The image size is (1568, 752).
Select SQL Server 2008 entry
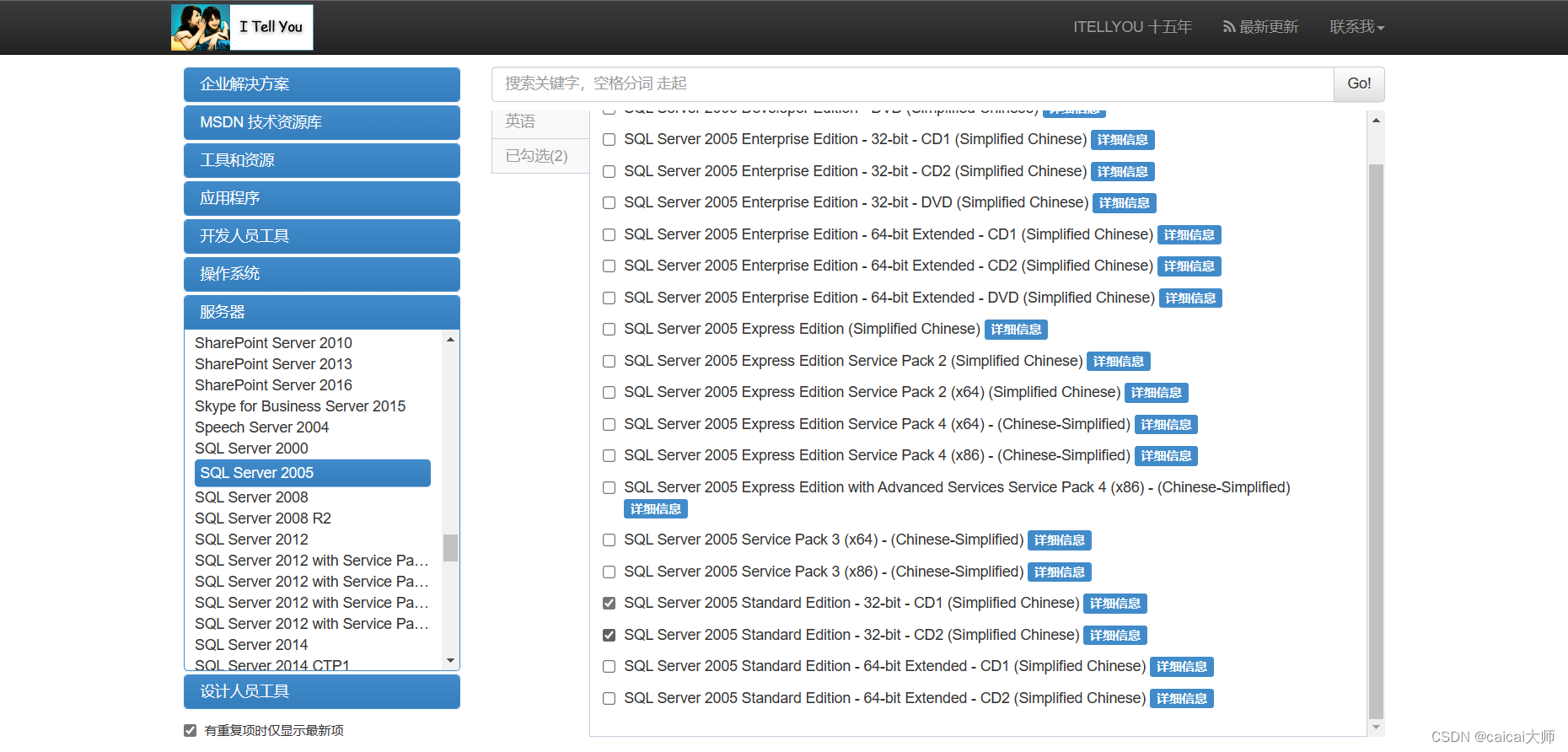click(251, 497)
